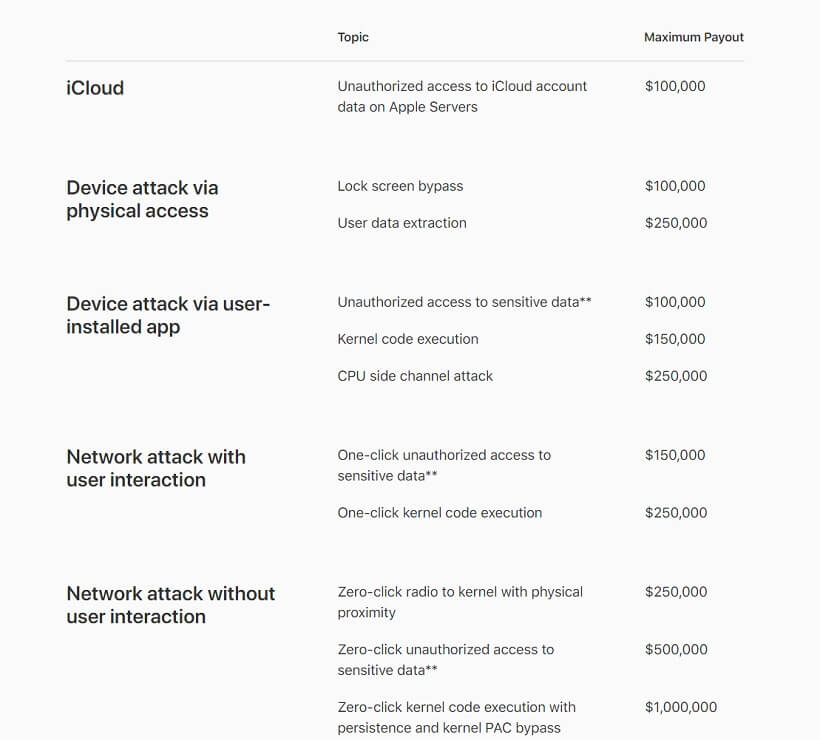Click the $500,000 payout value
Screen dimensions: 820x740
click(x=675, y=650)
